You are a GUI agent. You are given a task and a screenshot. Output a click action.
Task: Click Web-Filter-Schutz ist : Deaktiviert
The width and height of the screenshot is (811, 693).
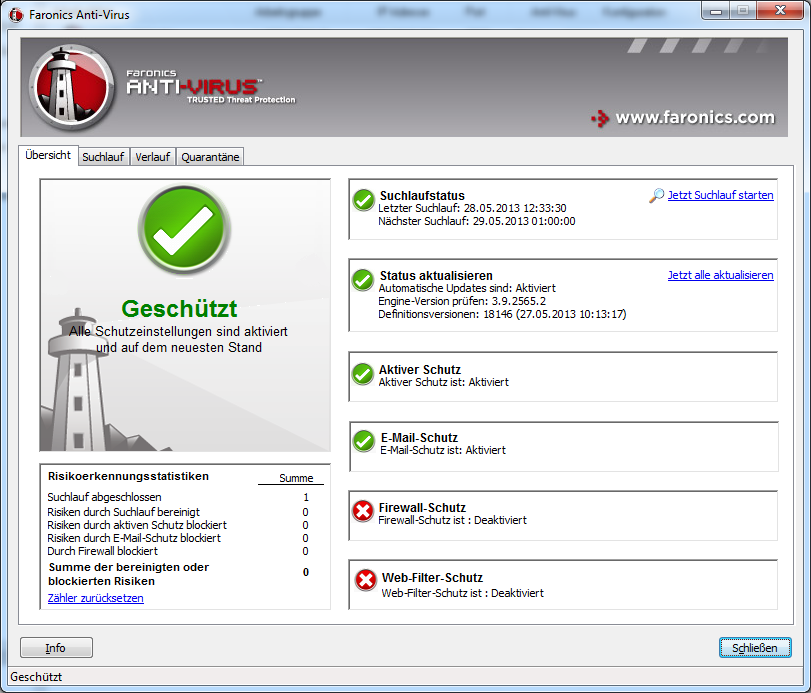462,593
